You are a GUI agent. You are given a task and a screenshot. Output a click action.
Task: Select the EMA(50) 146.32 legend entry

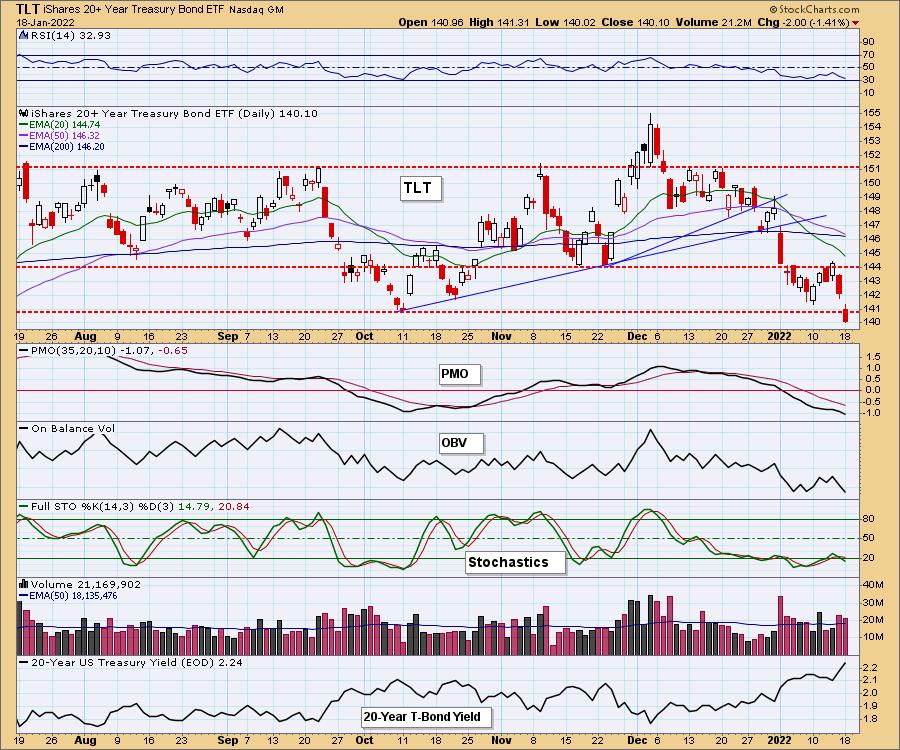[60, 135]
